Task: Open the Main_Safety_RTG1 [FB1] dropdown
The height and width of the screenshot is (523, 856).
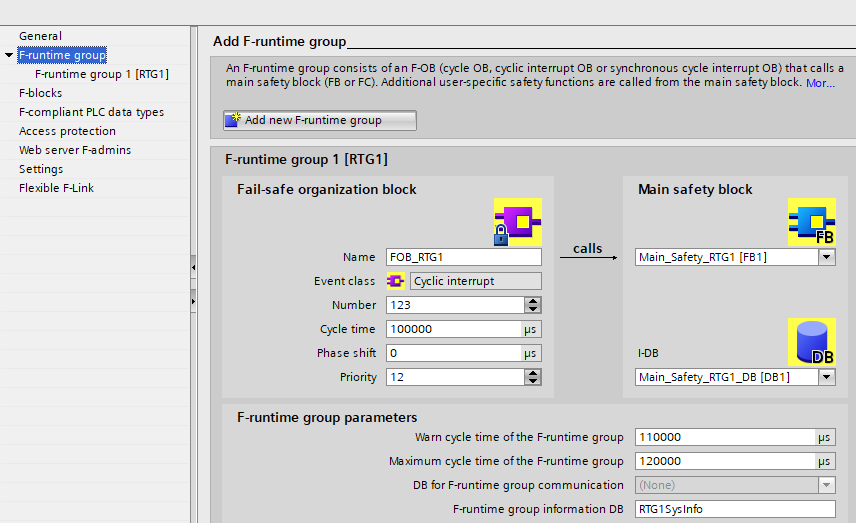Action: [x=826, y=257]
